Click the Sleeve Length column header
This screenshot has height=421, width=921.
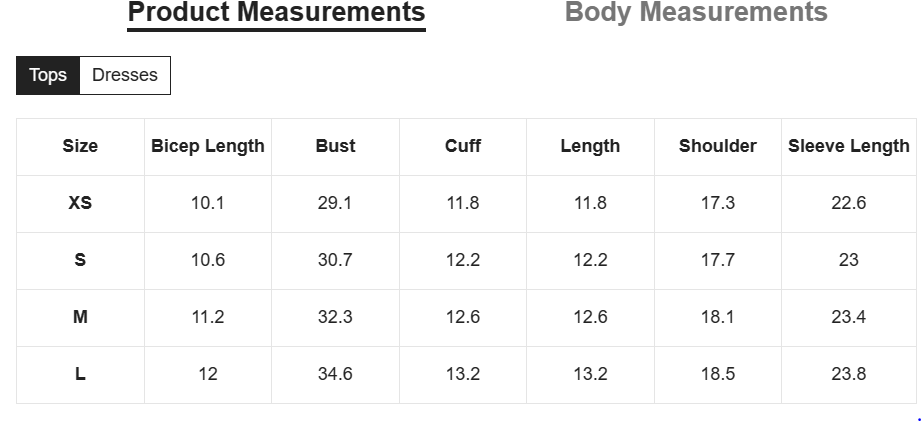click(849, 146)
